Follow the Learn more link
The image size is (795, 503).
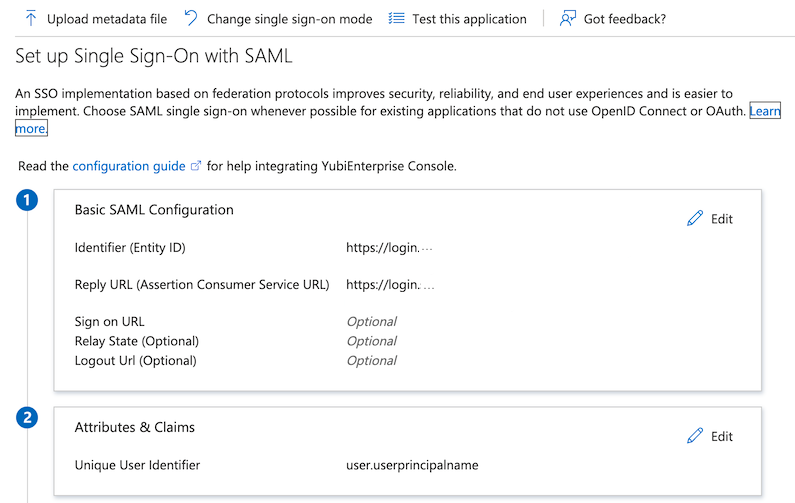[765, 111]
